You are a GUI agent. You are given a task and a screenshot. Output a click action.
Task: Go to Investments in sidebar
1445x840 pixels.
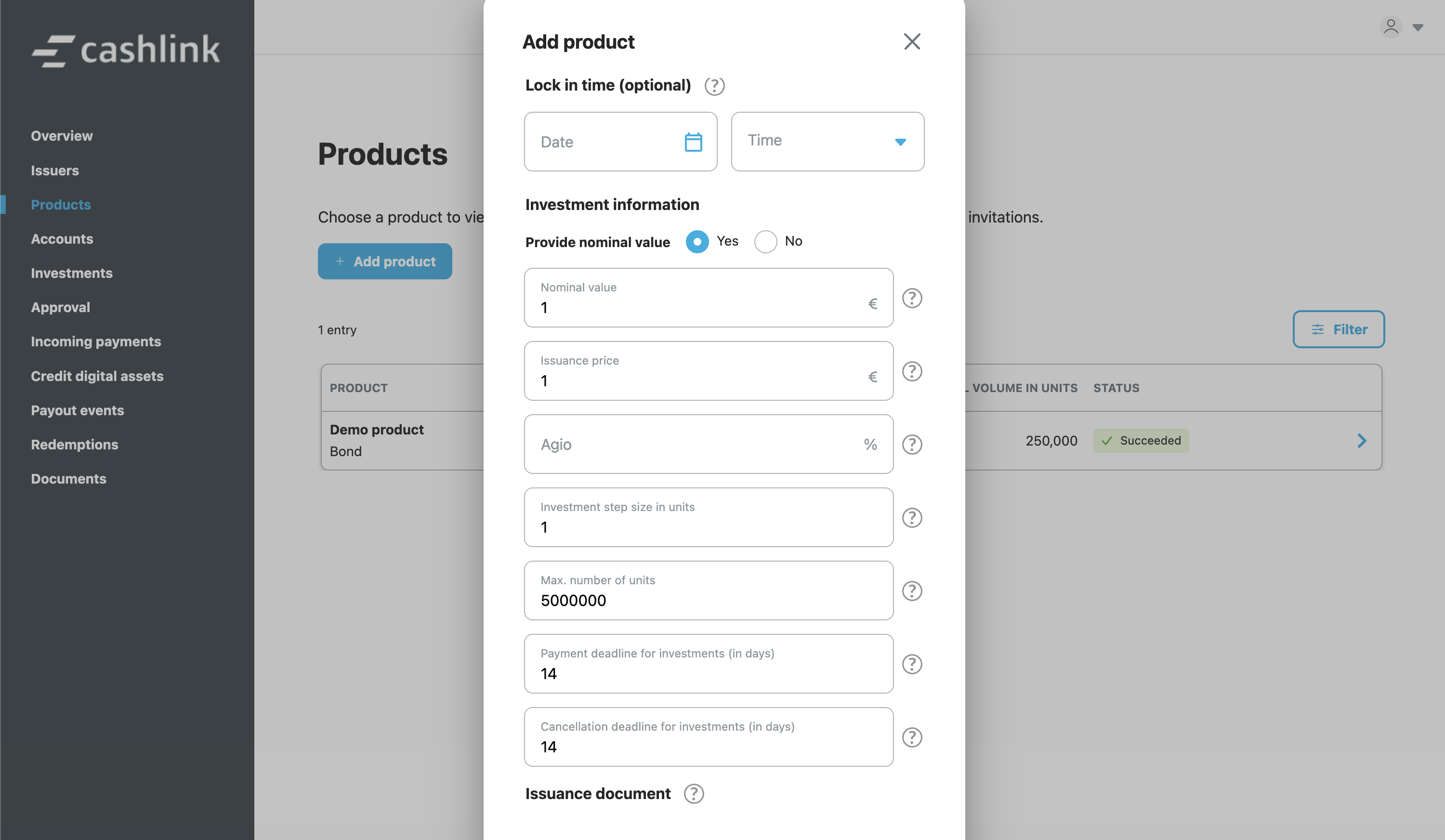tap(72, 273)
